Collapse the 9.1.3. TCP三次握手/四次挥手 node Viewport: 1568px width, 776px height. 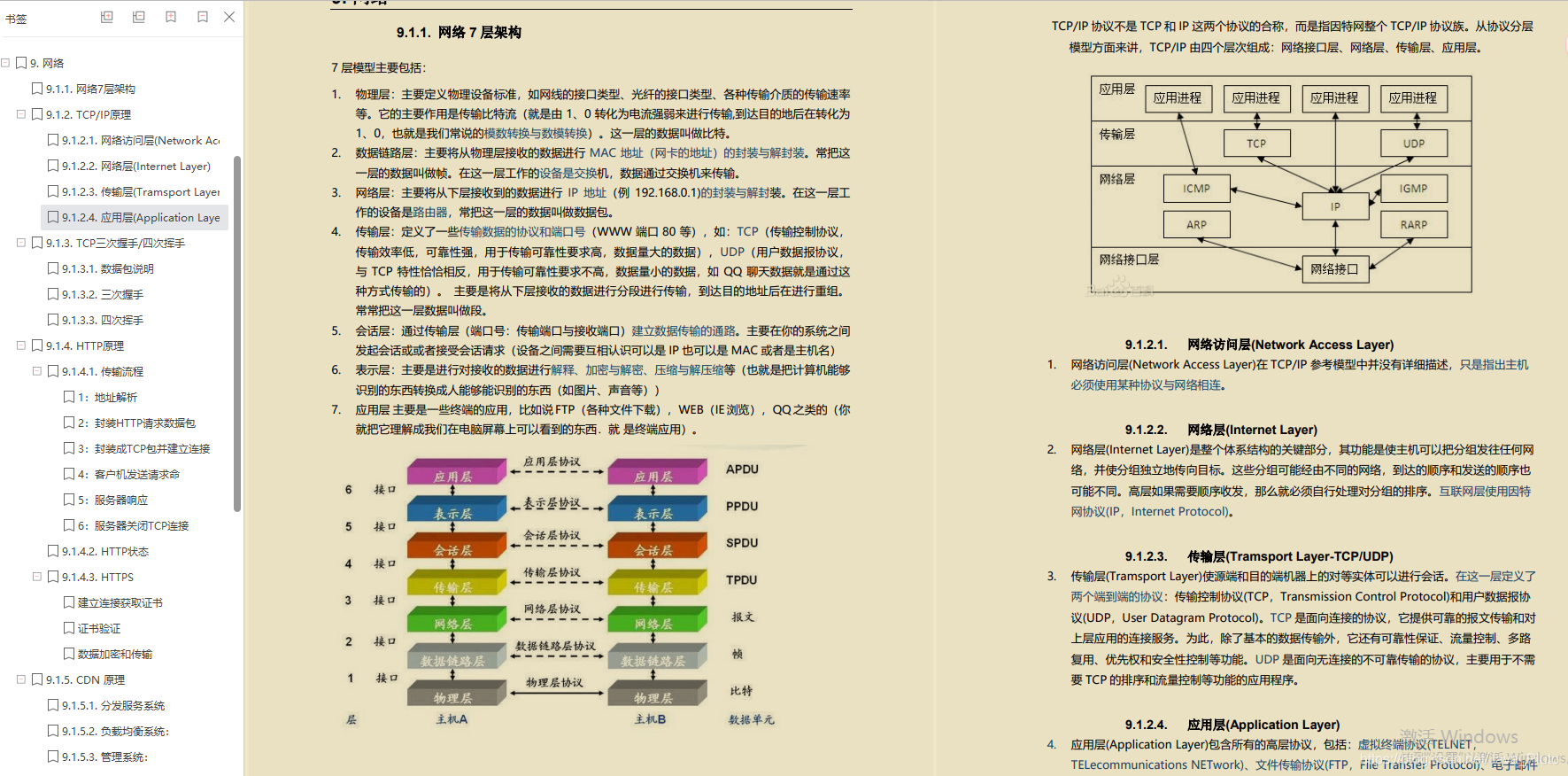coord(21,243)
